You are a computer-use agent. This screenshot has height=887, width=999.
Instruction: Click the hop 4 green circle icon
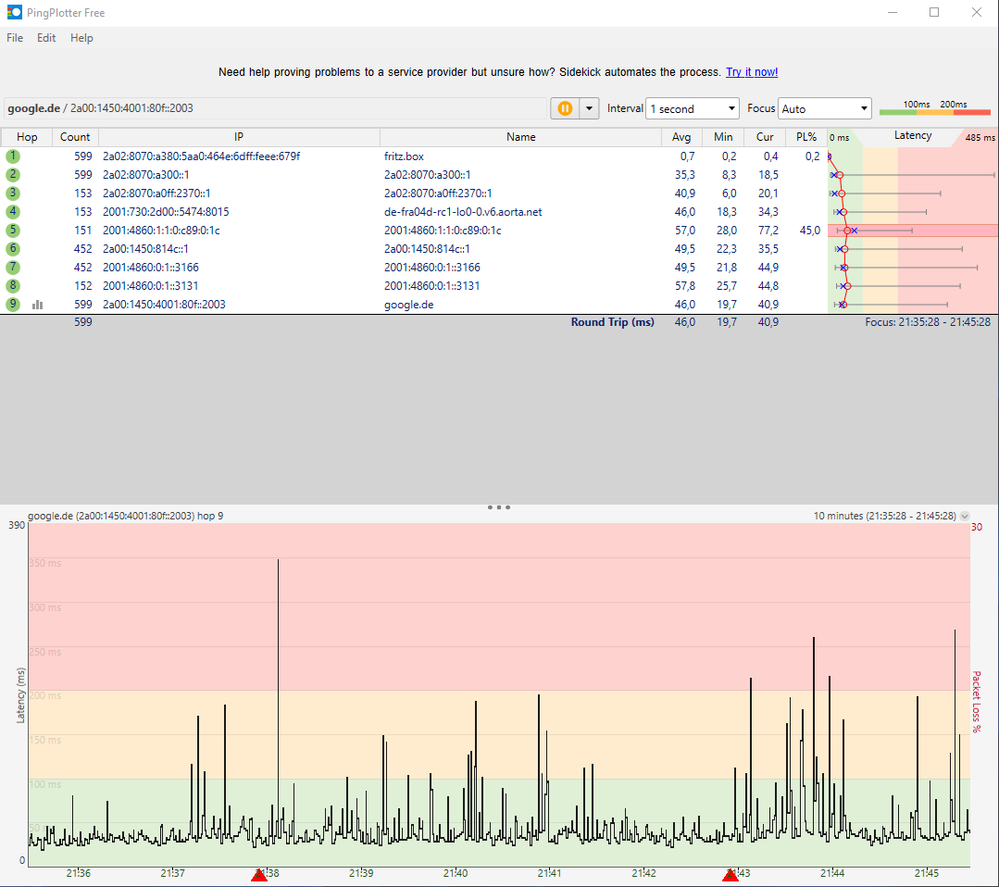click(x=13, y=212)
